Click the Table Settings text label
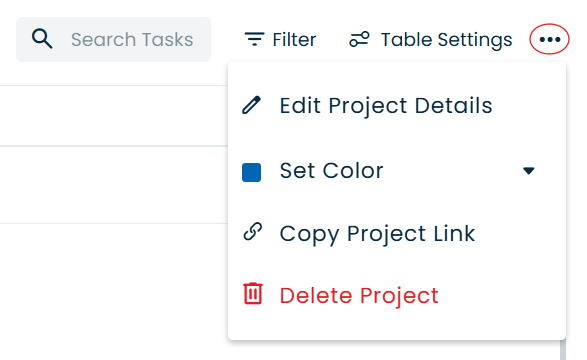 click(446, 40)
